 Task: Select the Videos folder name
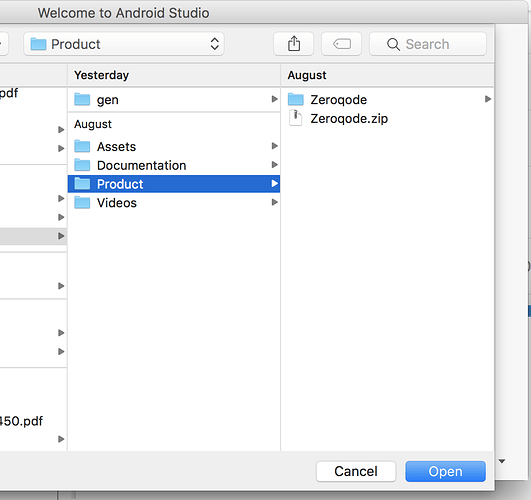click(117, 203)
